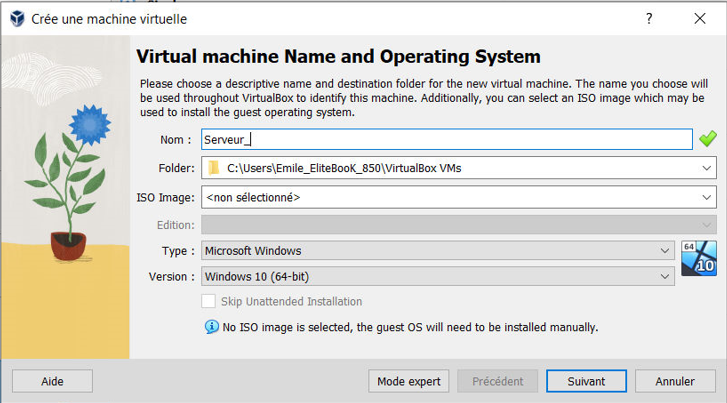Click the green checkmark beside the name field

point(708,139)
